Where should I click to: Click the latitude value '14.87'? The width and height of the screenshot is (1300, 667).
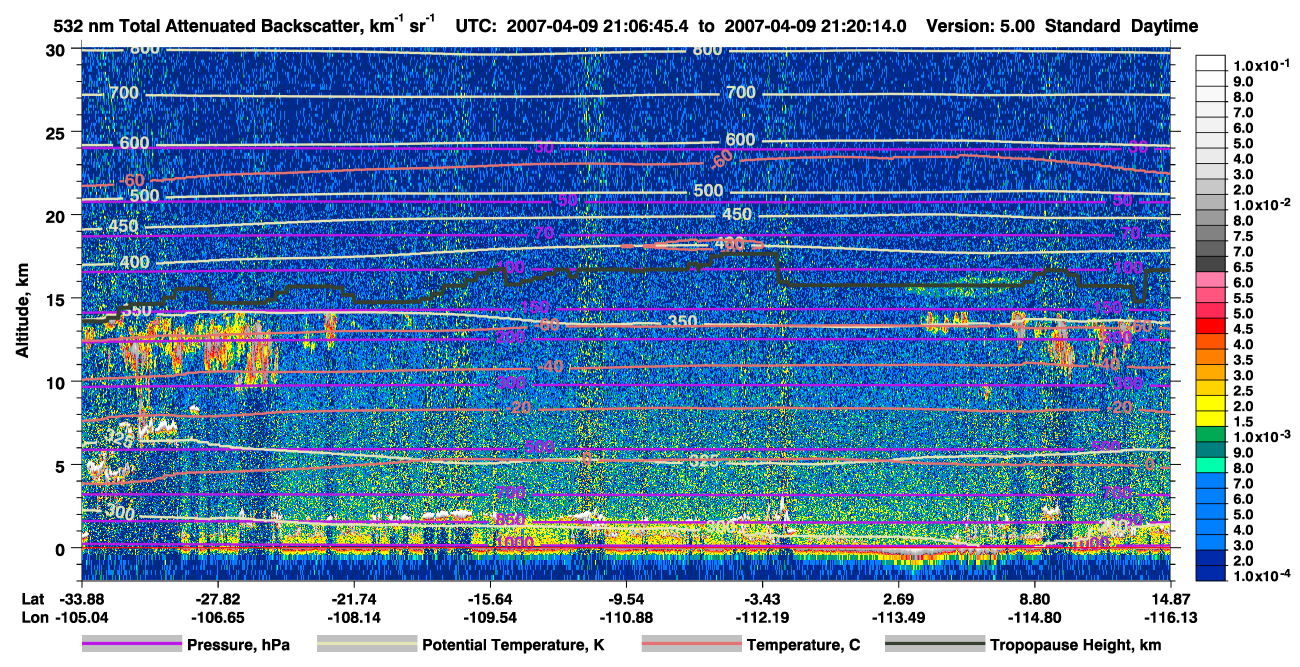pyautogui.click(x=1170, y=599)
